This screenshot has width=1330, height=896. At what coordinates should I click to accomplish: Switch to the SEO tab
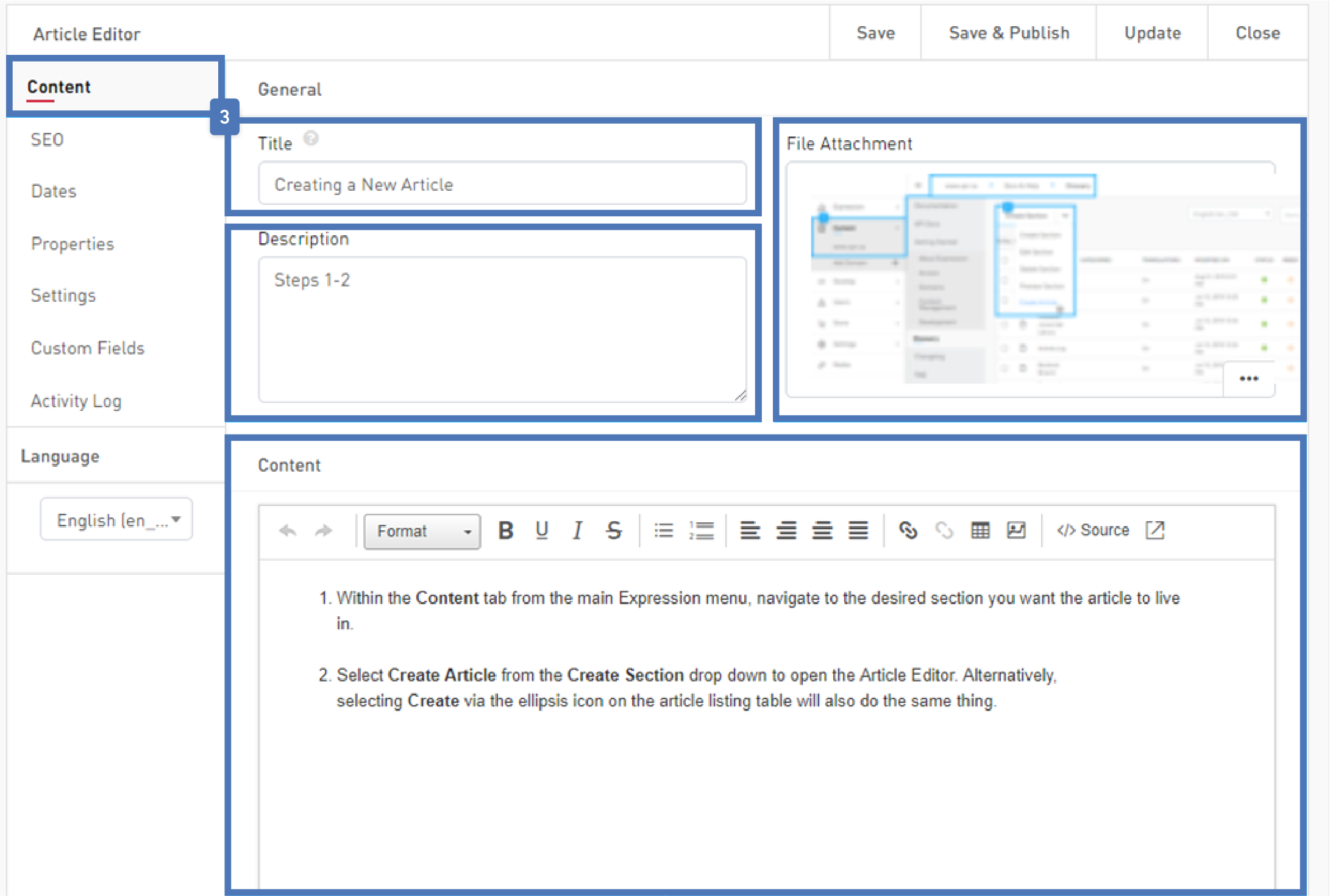[48, 140]
